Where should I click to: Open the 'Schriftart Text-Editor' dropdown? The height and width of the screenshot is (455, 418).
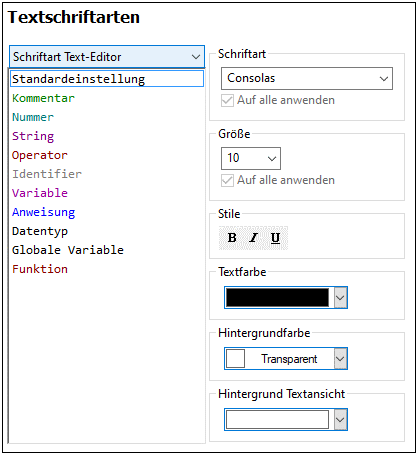coord(107,57)
